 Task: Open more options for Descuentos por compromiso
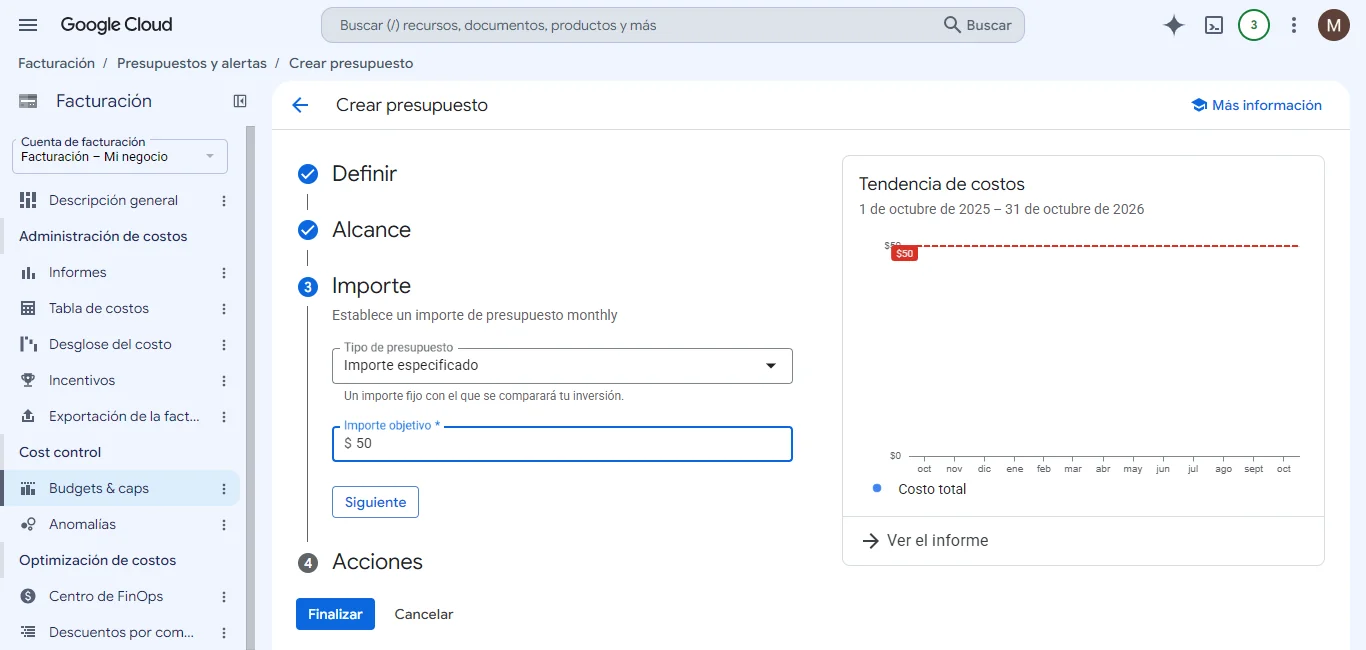point(224,633)
